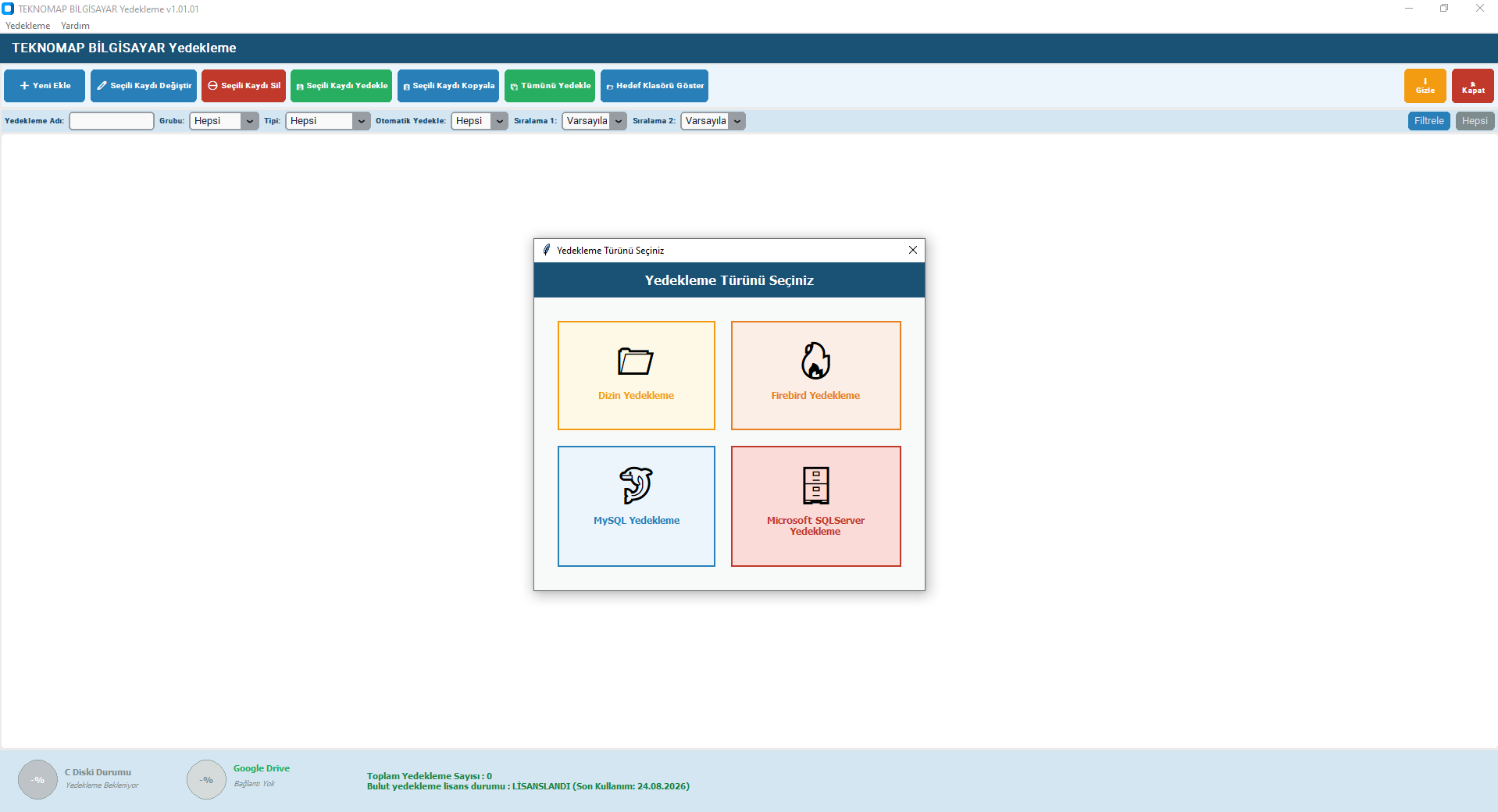Viewport: 1498px width, 812px height.
Task: Open the Tipi dropdown
Action: coord(328,121)
